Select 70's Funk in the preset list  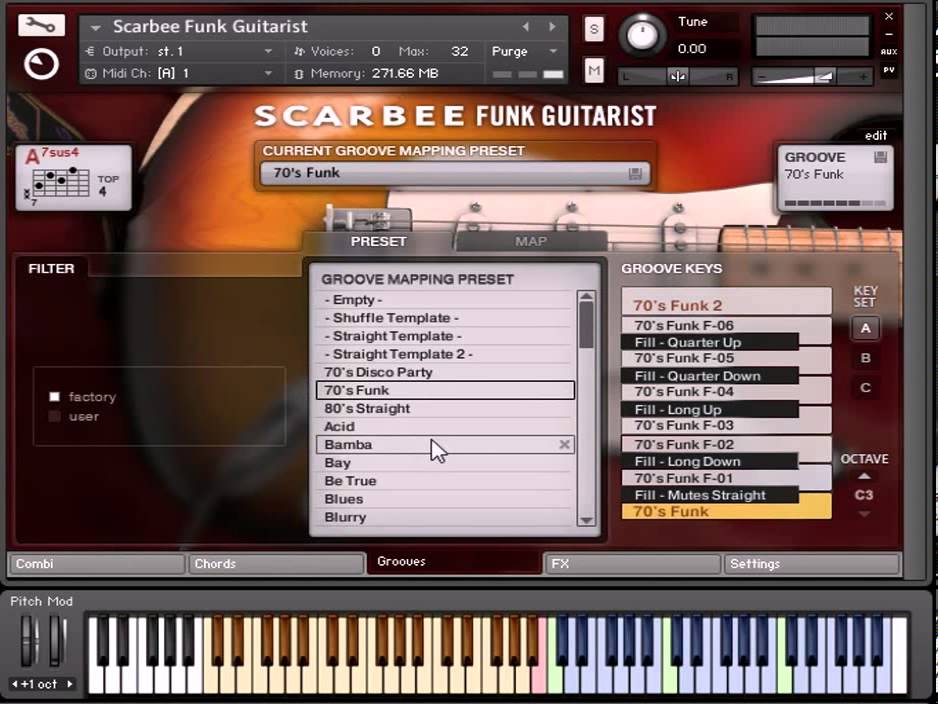coord(445,390)
